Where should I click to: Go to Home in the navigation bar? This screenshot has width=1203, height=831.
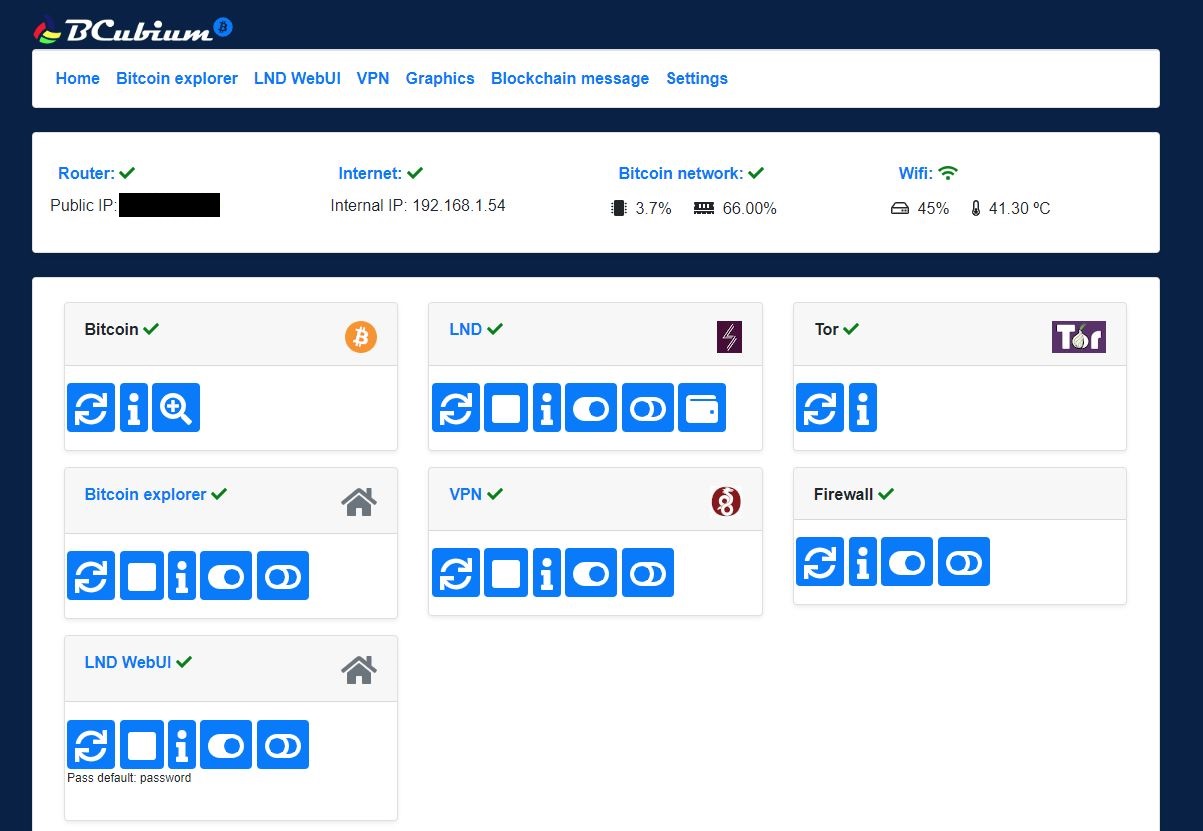point(78,78)
